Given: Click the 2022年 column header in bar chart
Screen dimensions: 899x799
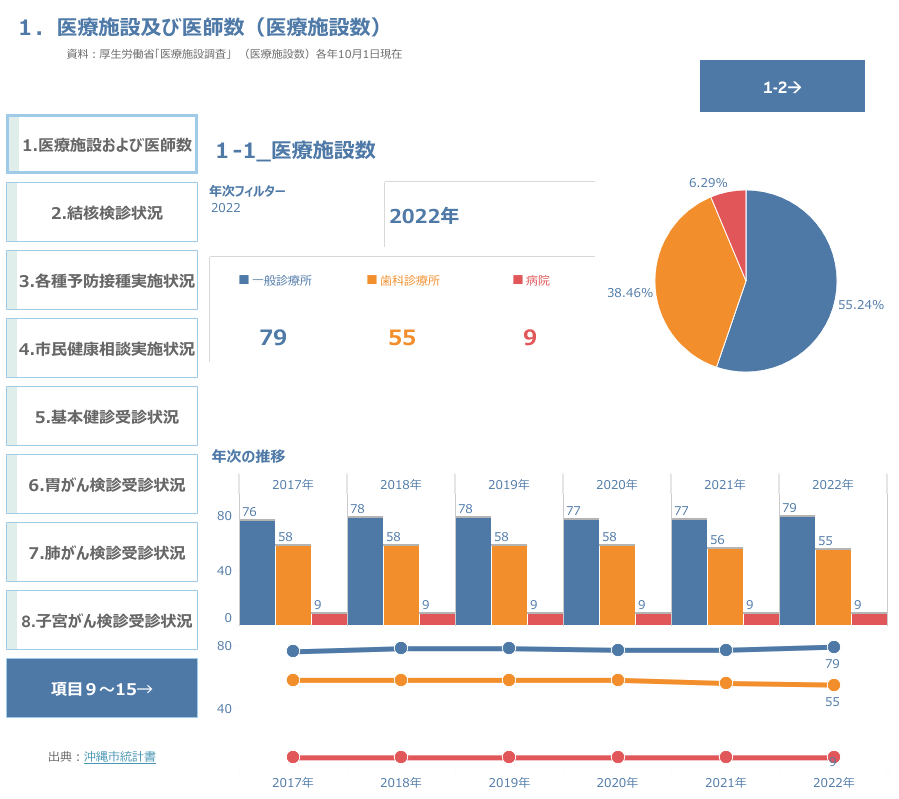Looking at the screenshot, I should coord(832,484).
